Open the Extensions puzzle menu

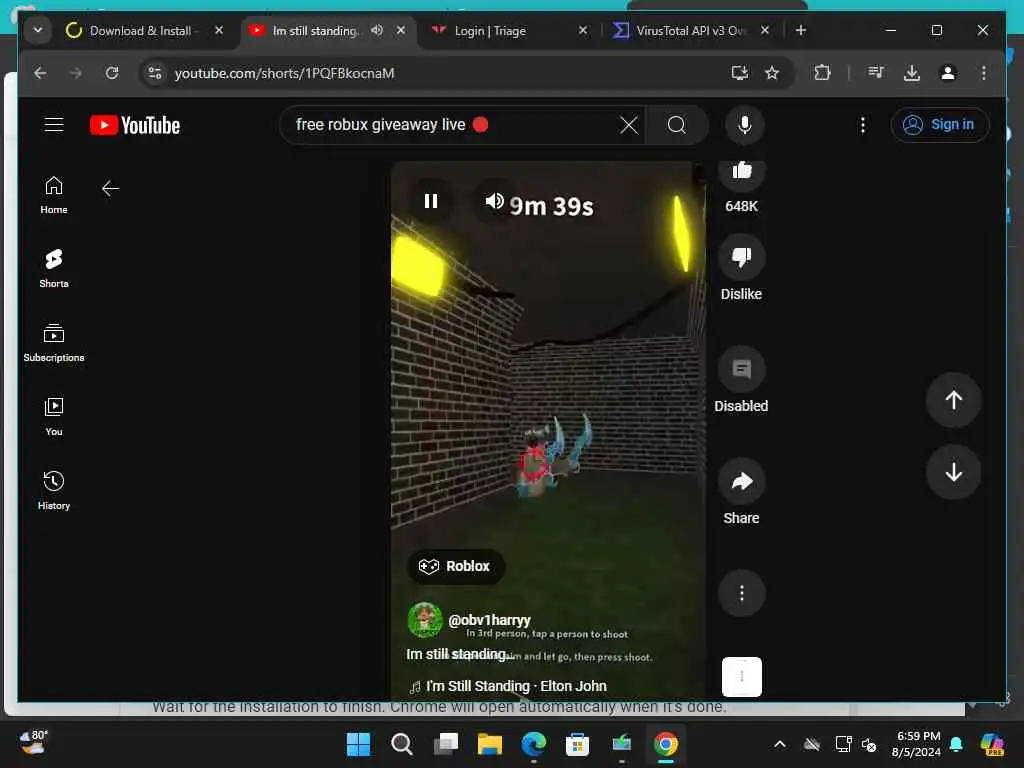(822, 73)
